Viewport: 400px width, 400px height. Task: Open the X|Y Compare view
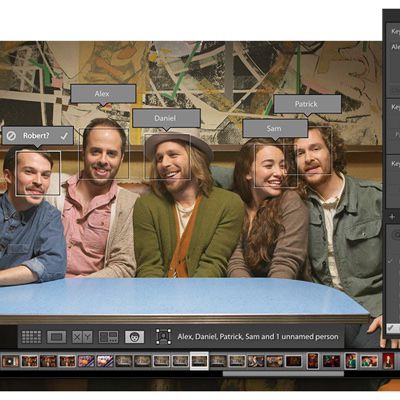[x=82, y=337]
